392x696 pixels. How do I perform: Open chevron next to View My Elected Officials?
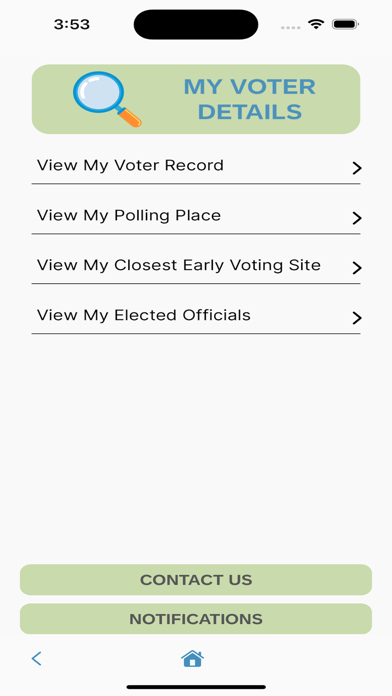356,318
